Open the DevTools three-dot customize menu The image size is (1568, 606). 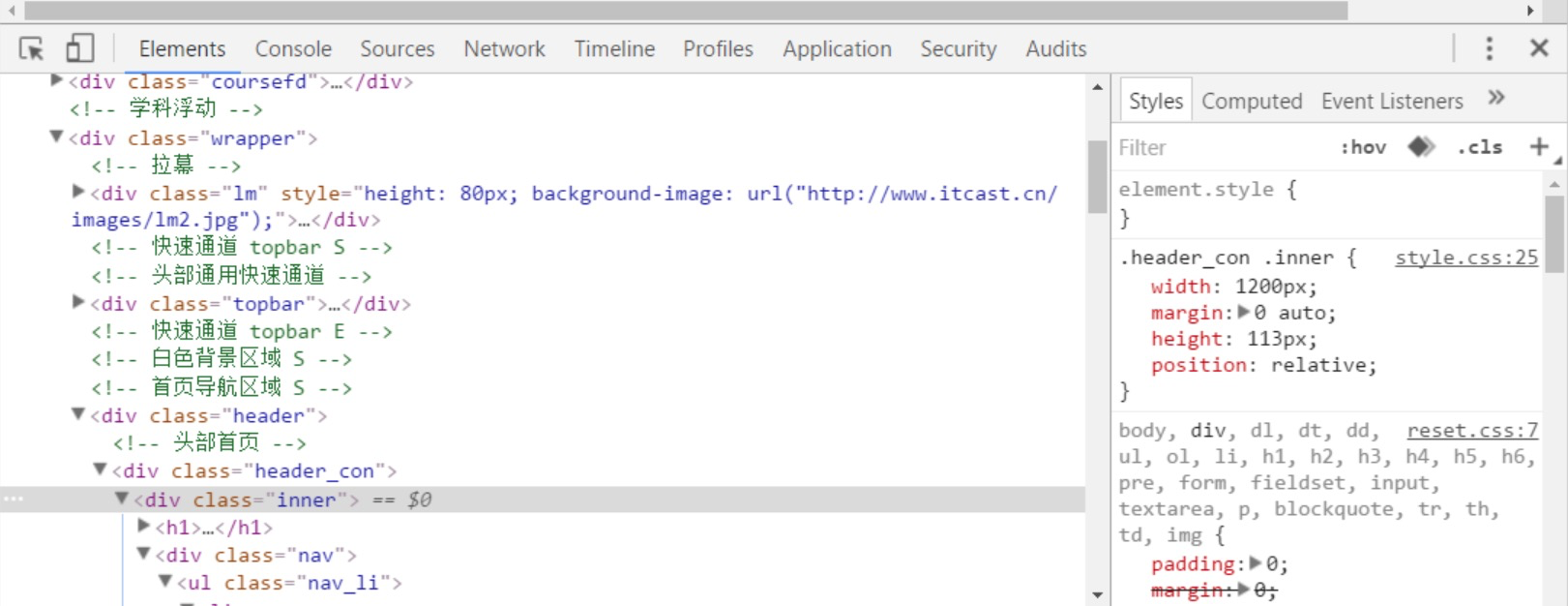click(1489, 48)
